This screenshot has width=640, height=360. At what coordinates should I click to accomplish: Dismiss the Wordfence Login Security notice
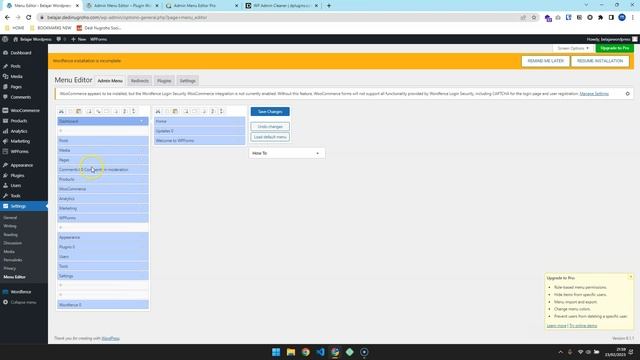627,94
